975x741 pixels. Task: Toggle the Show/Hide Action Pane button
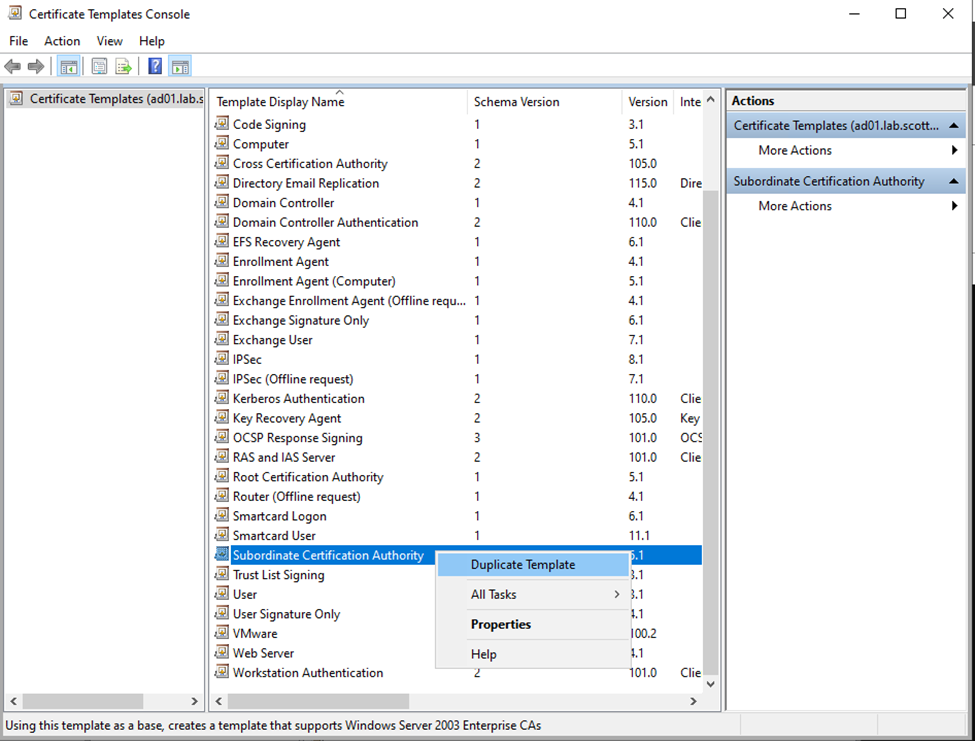[180, 67]
